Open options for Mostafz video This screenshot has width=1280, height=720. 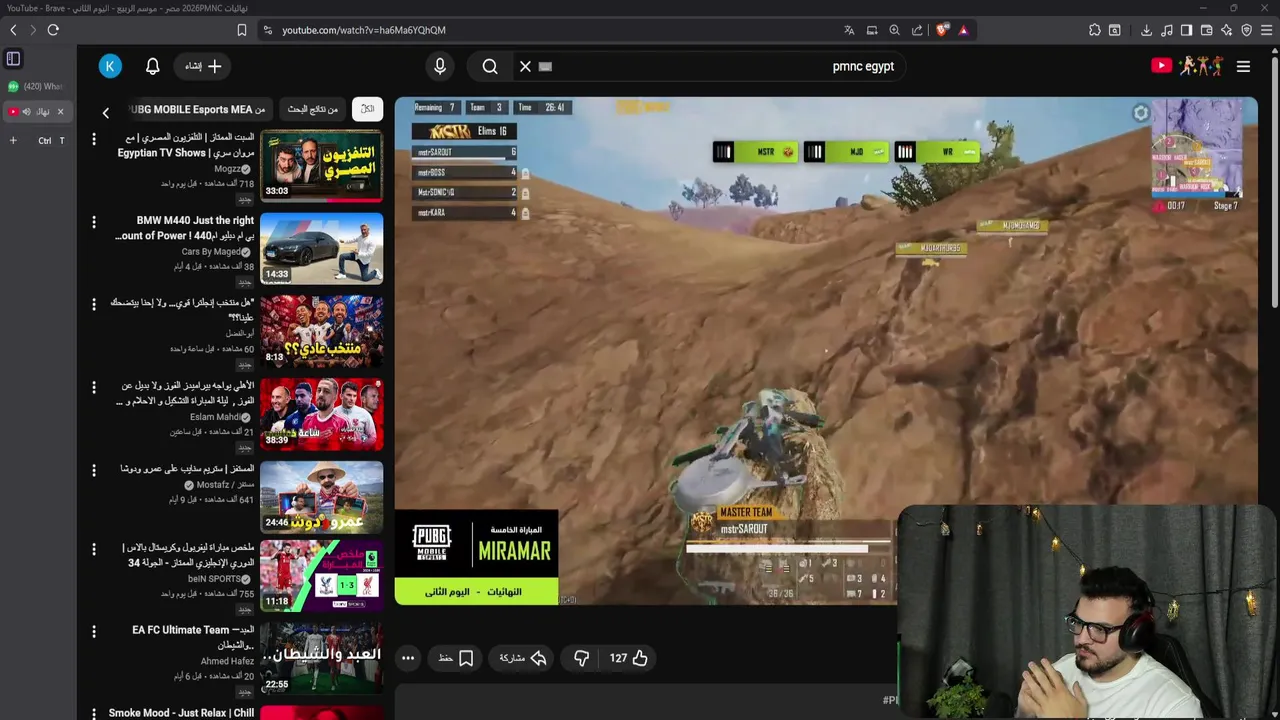coord(94,470)
